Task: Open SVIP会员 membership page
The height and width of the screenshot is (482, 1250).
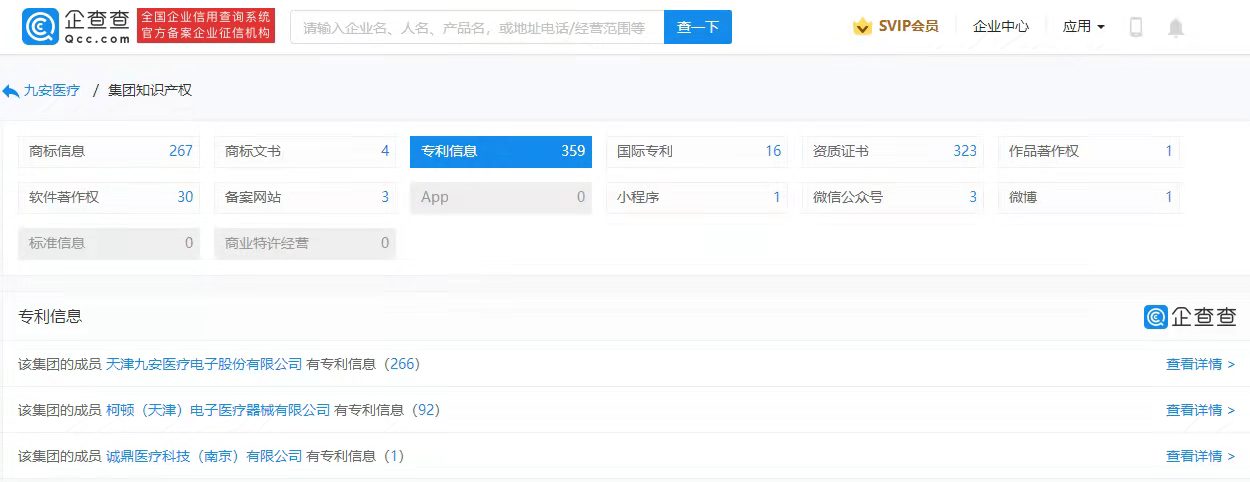Action: click(x=908, y=27)
